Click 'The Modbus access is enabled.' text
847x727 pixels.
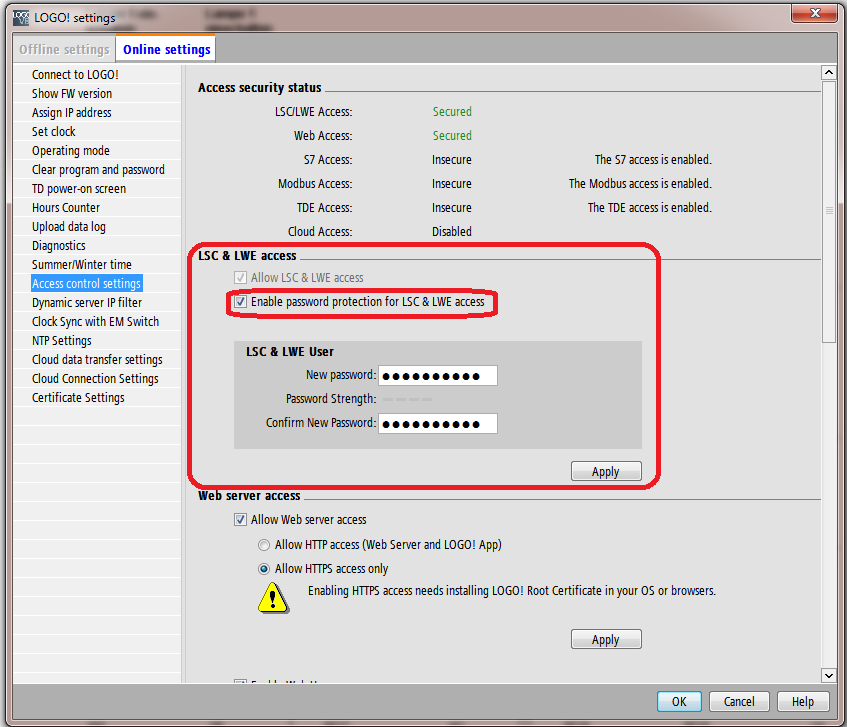click(640, 184)
